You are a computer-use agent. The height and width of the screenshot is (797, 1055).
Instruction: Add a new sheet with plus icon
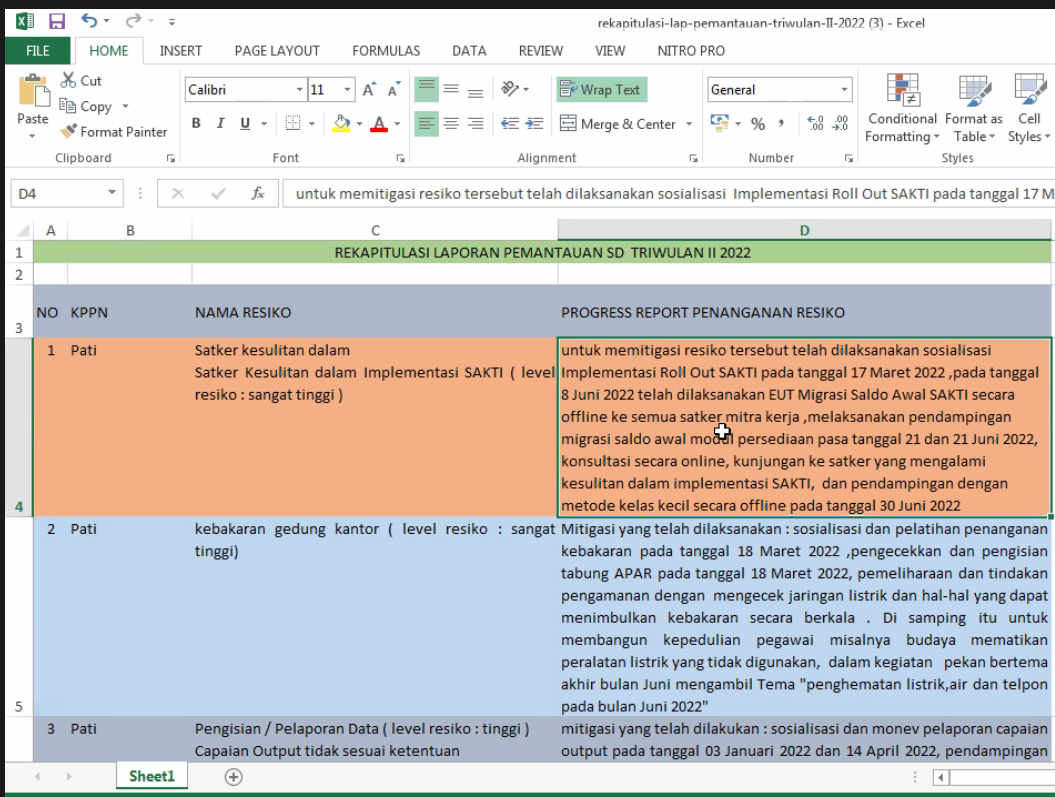[x=233, y=777]
